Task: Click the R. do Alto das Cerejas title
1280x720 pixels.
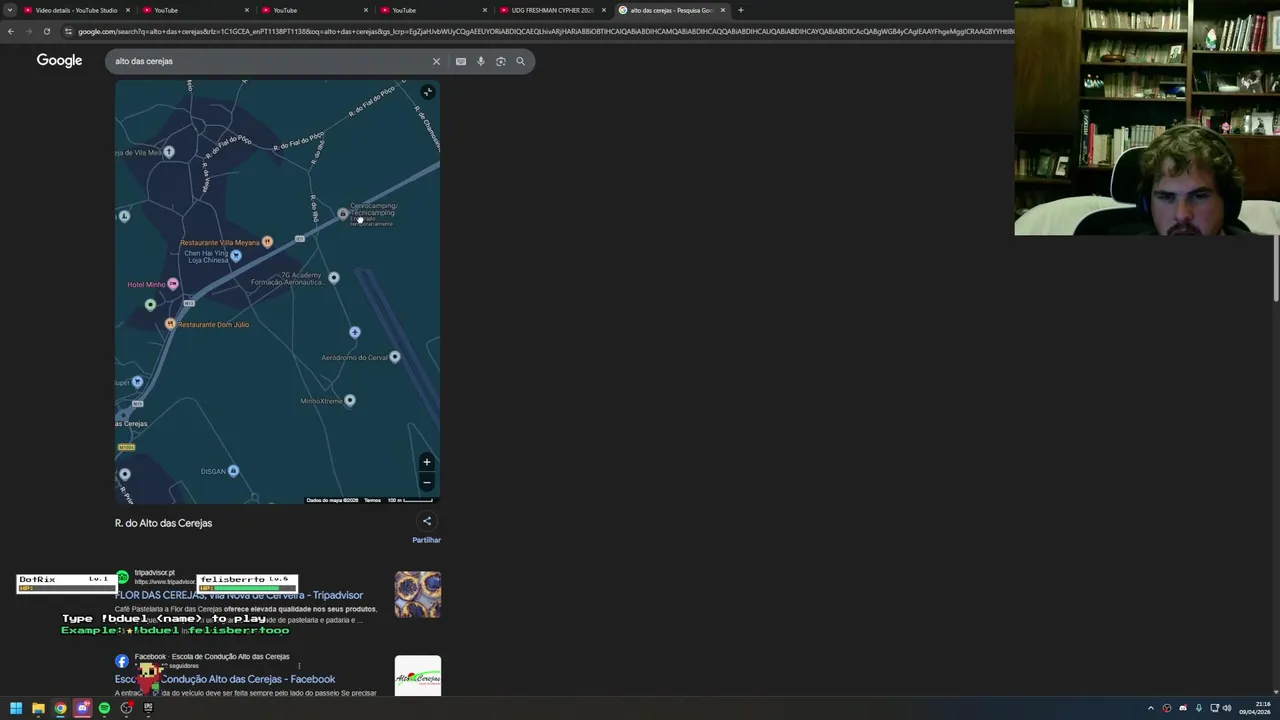Action: 163,523
